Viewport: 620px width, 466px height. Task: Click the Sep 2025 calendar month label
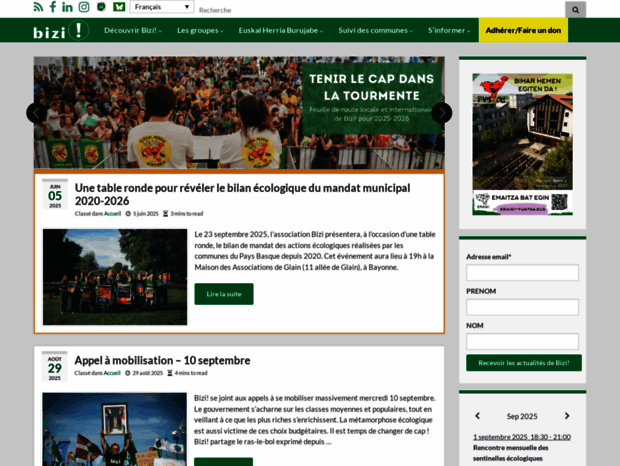[x=522, y=416]
